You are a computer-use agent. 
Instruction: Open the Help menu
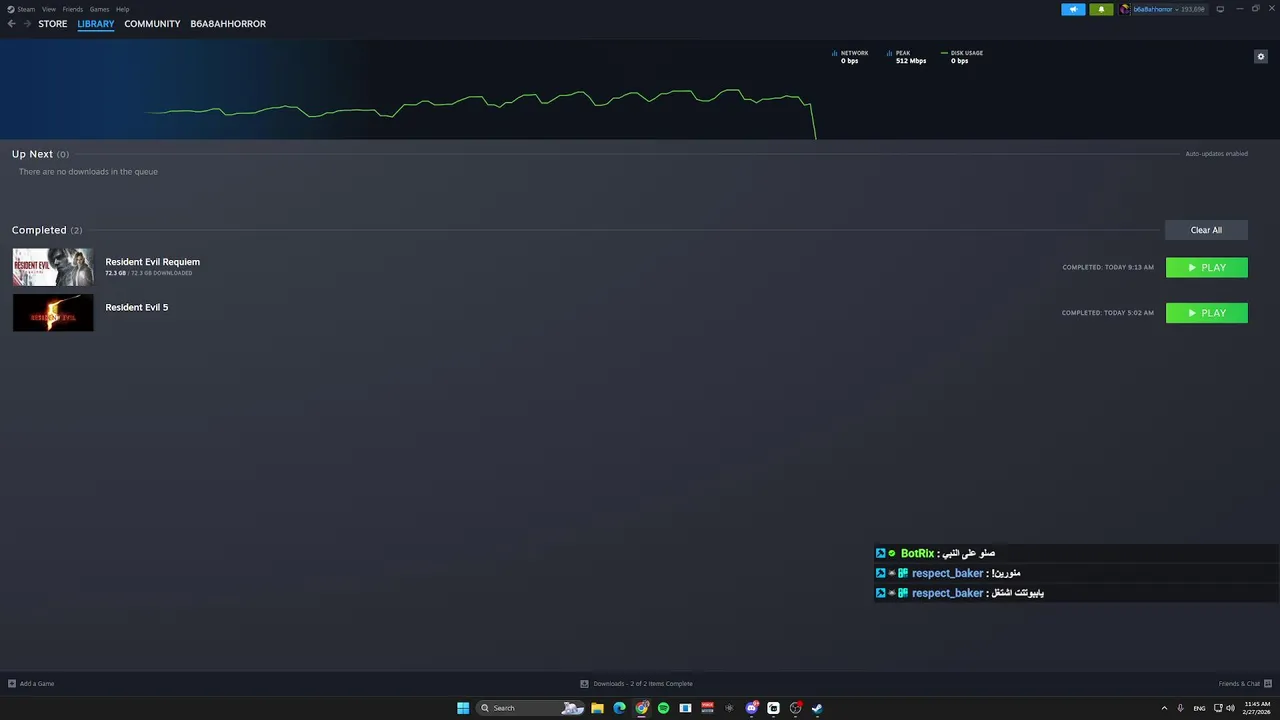point(122,9)
